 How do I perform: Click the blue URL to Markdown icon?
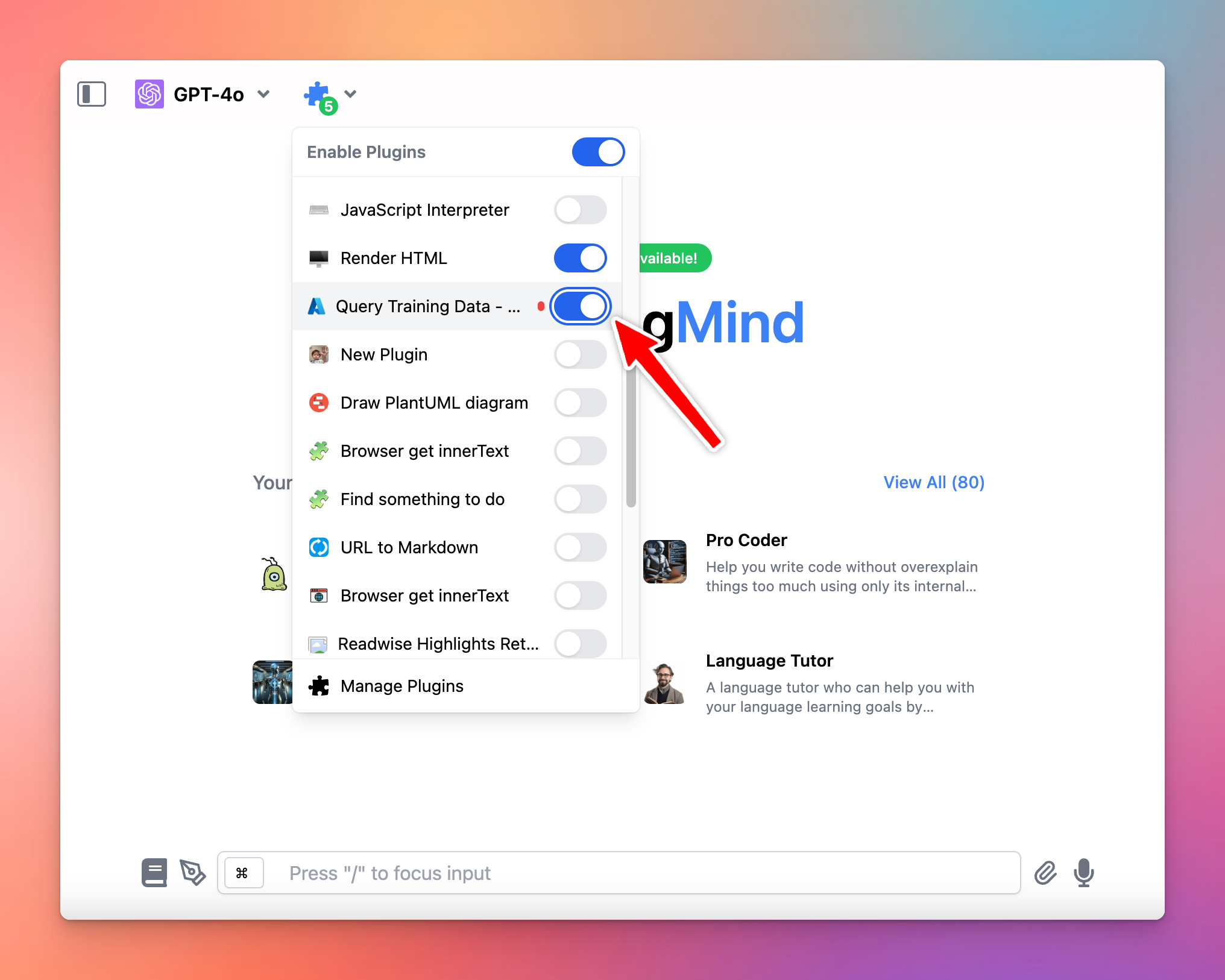[319, 547]
